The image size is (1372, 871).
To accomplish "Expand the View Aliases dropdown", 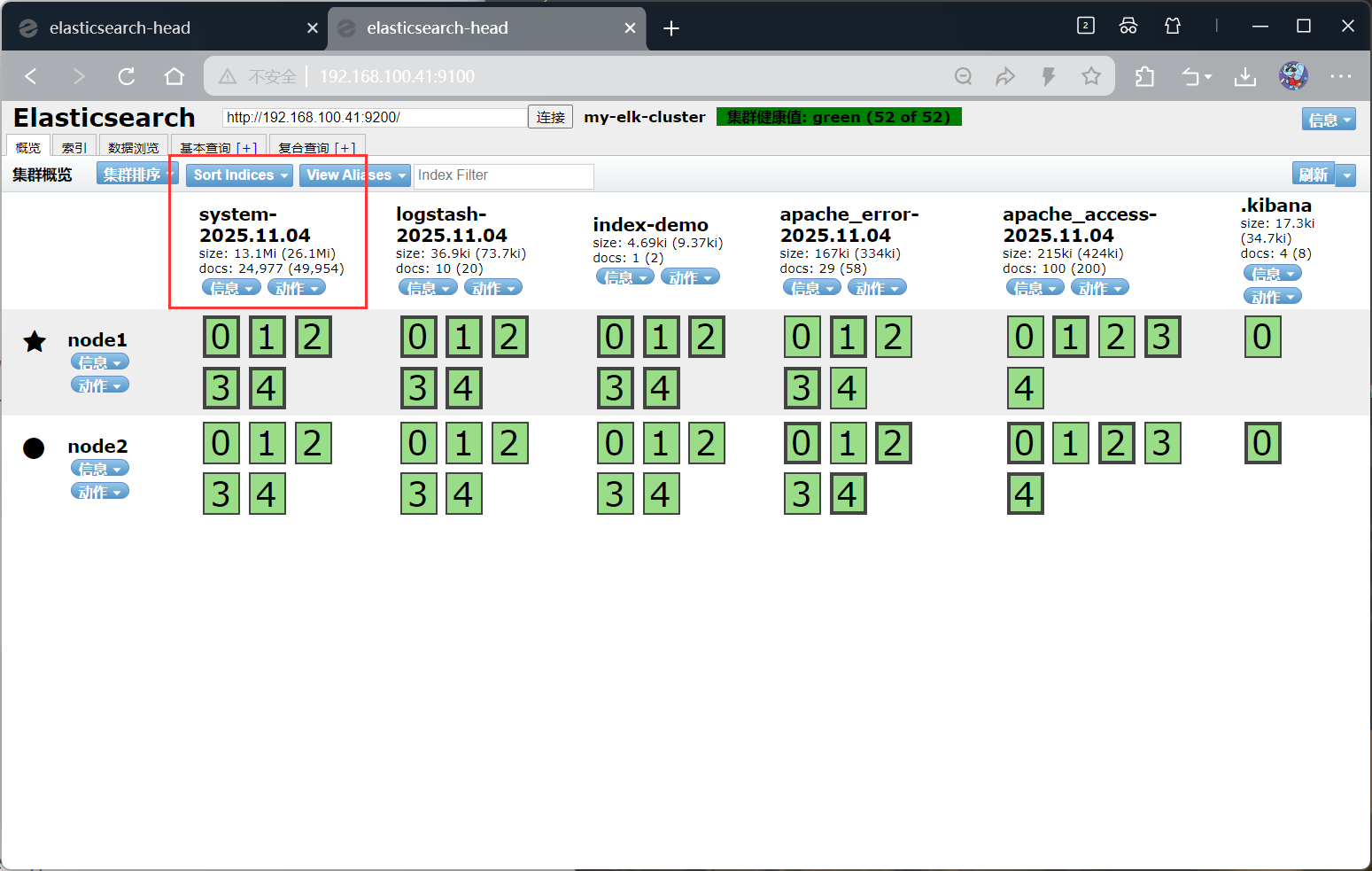I will pos(354,175).
